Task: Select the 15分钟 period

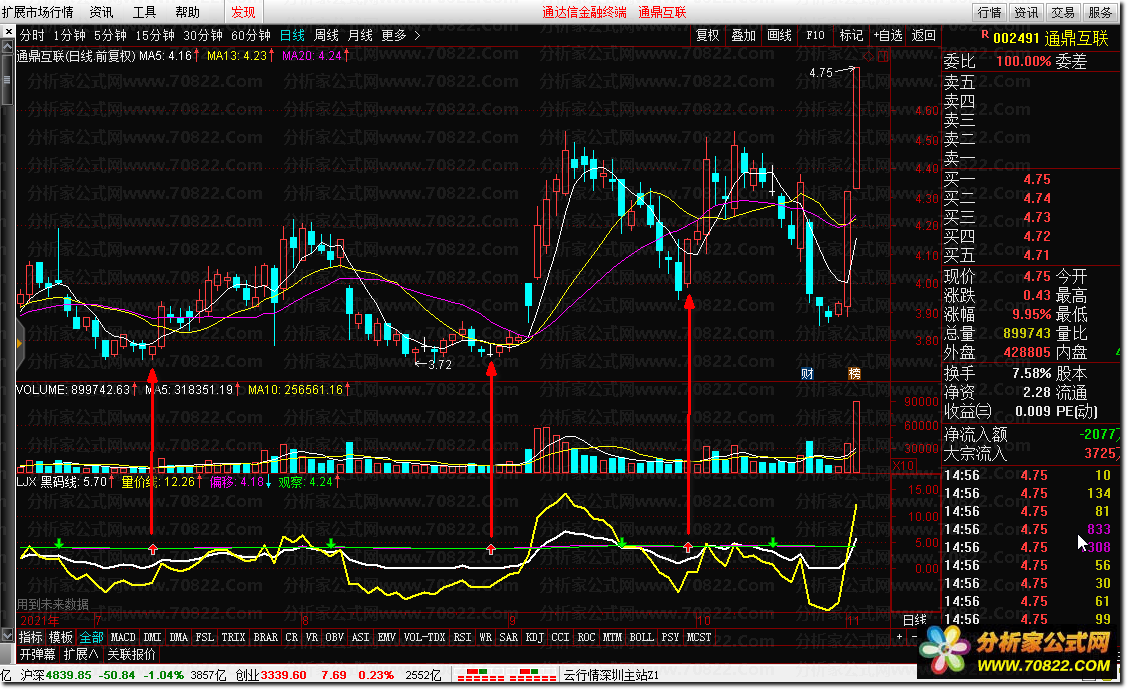Action: tap(155, 35)
